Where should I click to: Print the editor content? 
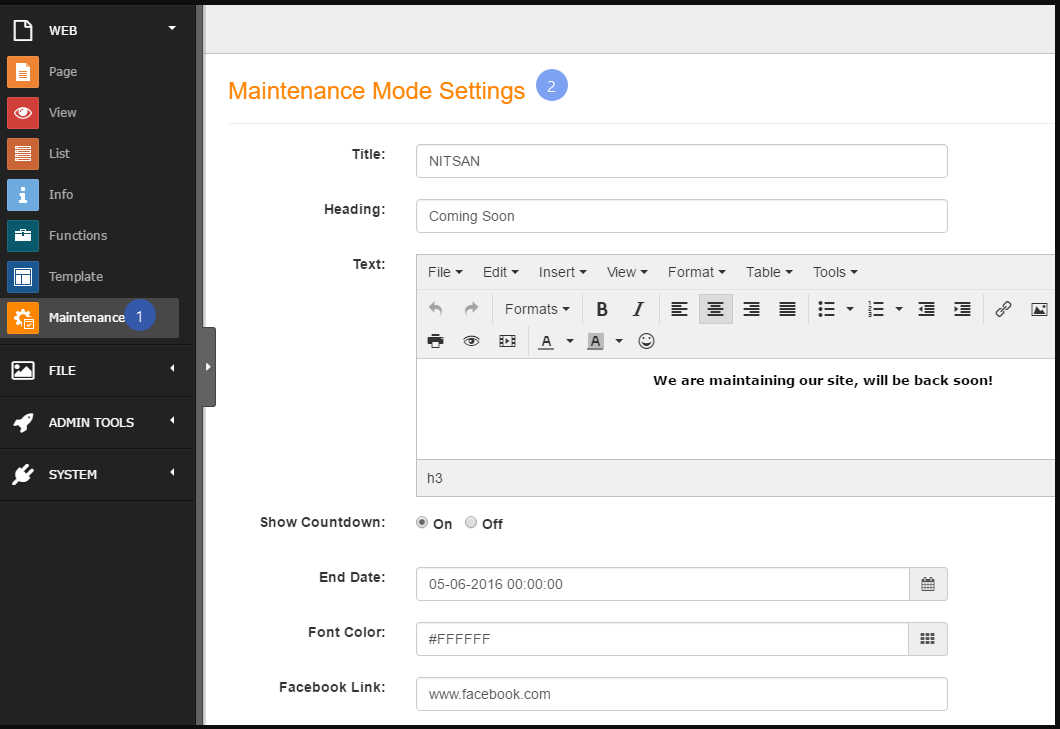click(435, 341)
